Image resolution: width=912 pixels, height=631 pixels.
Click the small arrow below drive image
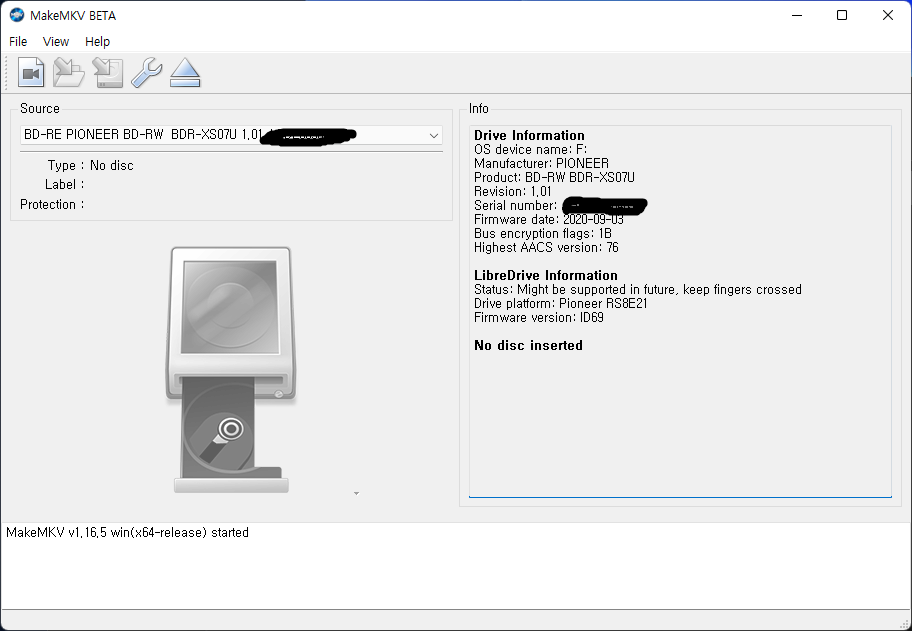(x=356, y=493)
